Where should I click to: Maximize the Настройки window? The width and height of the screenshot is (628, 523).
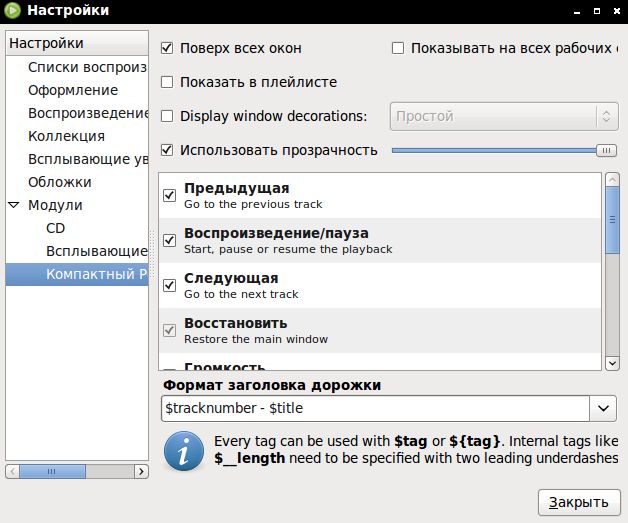coord(597,11)
